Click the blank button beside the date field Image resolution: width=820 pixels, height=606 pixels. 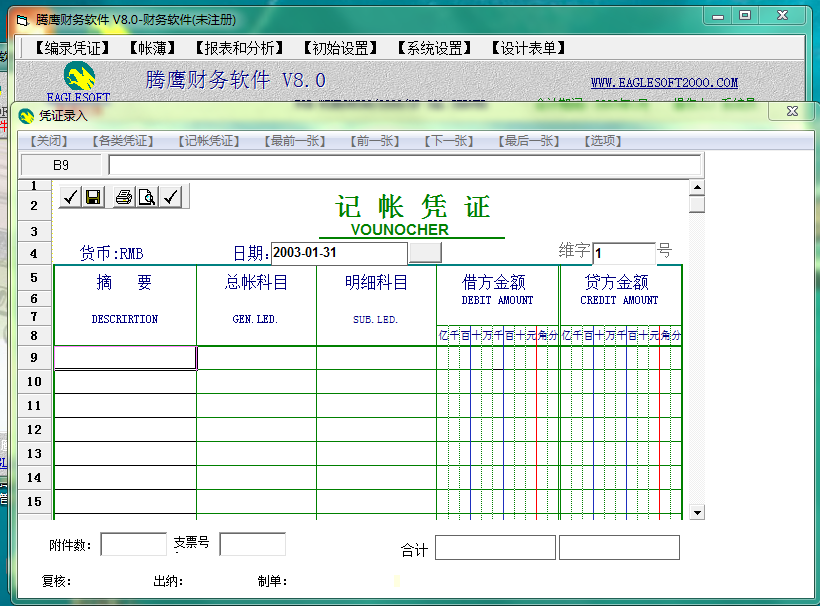tap(425, 253)
